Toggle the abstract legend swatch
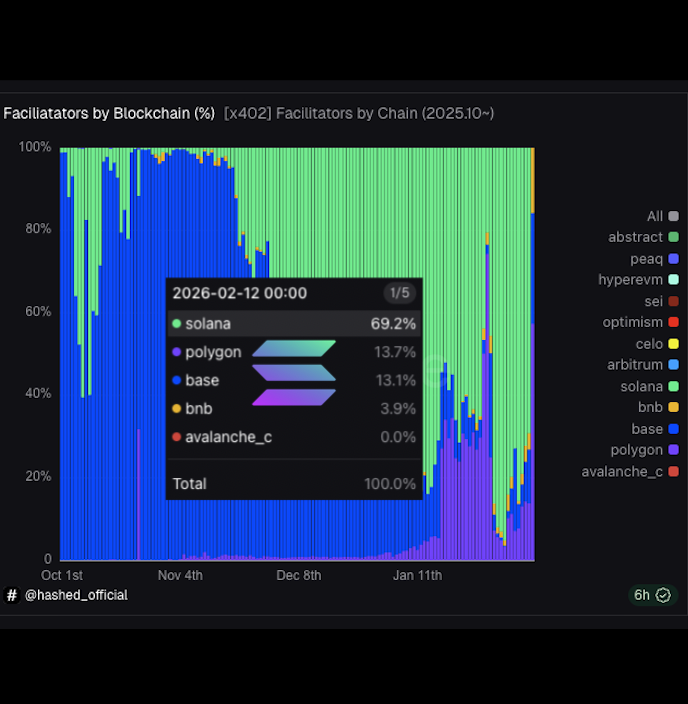The image size is (688, 704). [x=673, y=237]
